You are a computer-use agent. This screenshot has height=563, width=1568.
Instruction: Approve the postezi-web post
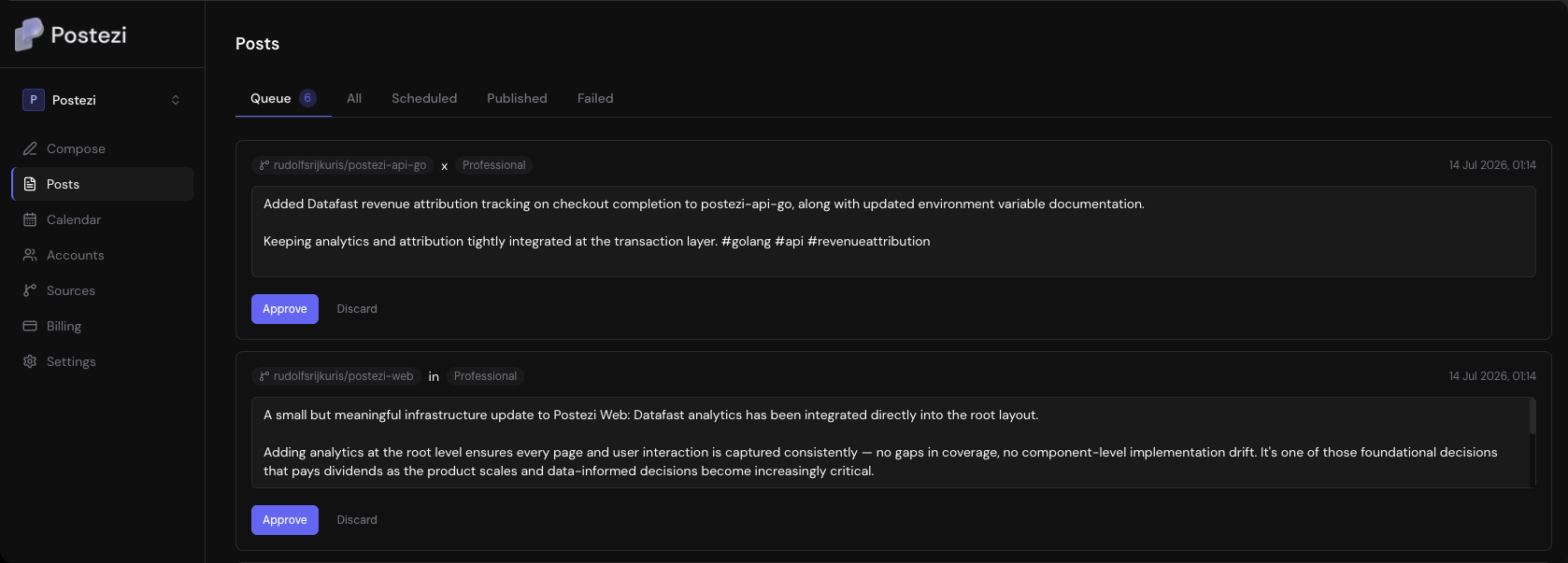pos(285,520)
